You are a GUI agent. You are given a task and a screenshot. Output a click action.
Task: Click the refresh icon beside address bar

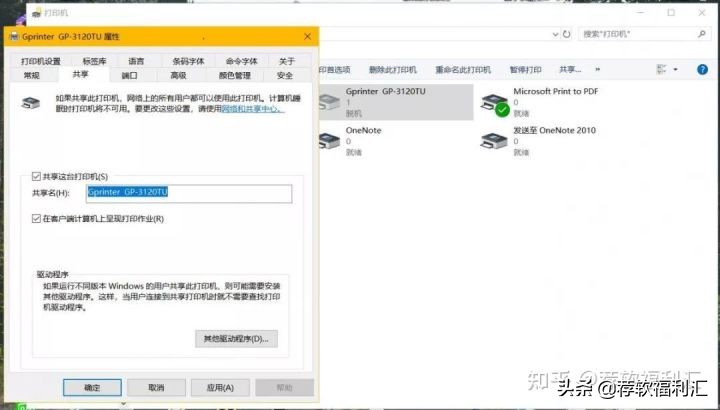(567, 34)
